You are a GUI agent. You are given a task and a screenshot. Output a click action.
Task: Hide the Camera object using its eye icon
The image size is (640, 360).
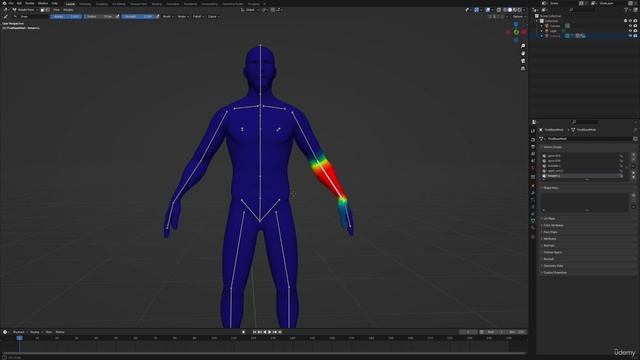630,26
